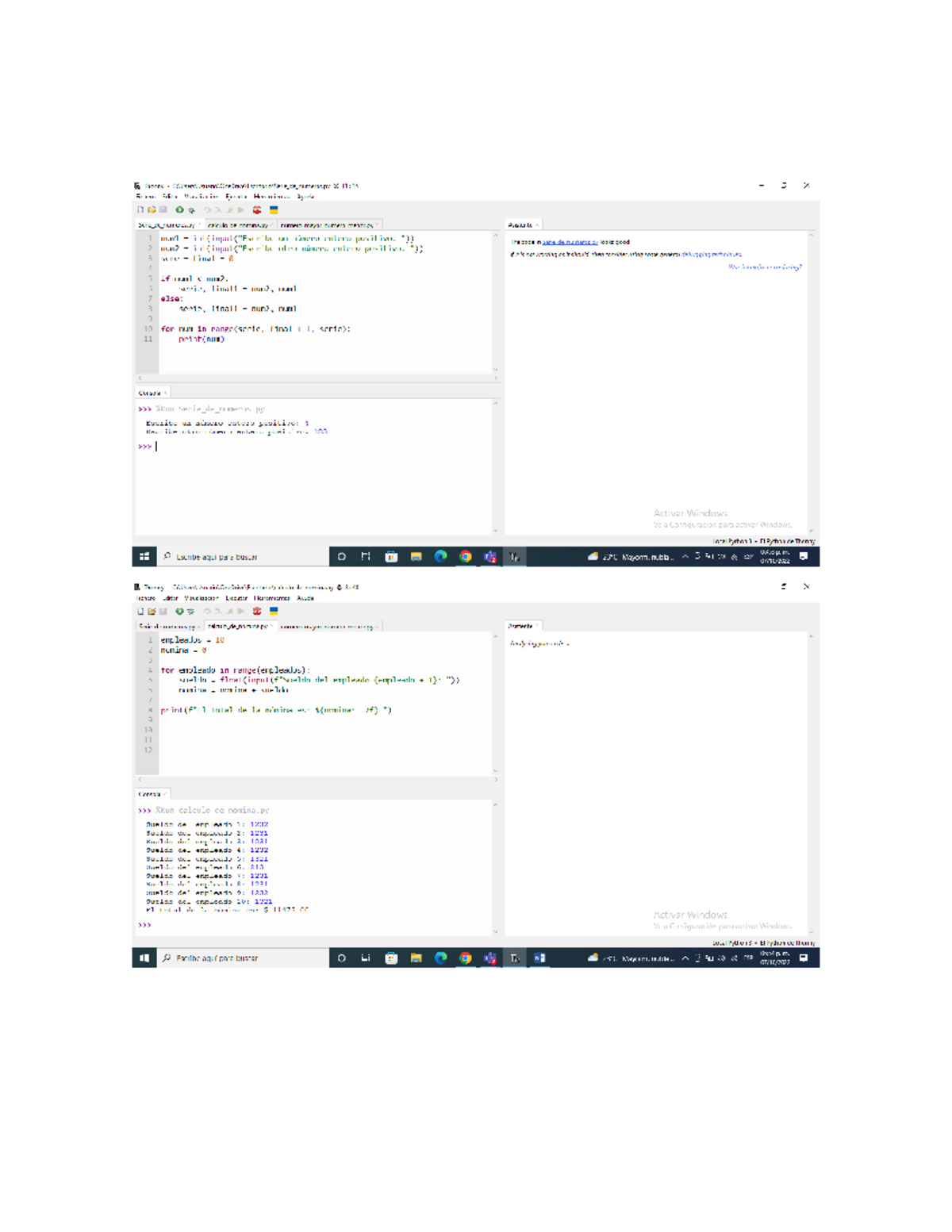Save the script with the Save icon
Viewport: 952px width, 1232px height.
point(163,209)
